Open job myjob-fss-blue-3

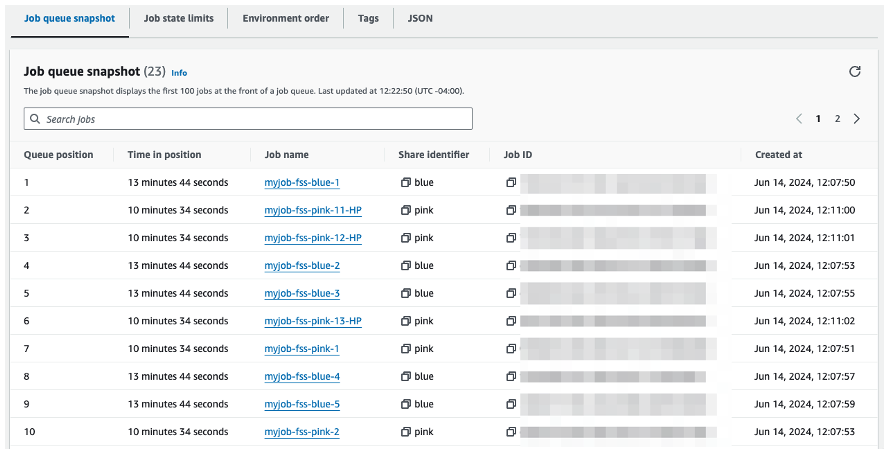[302, 293]
